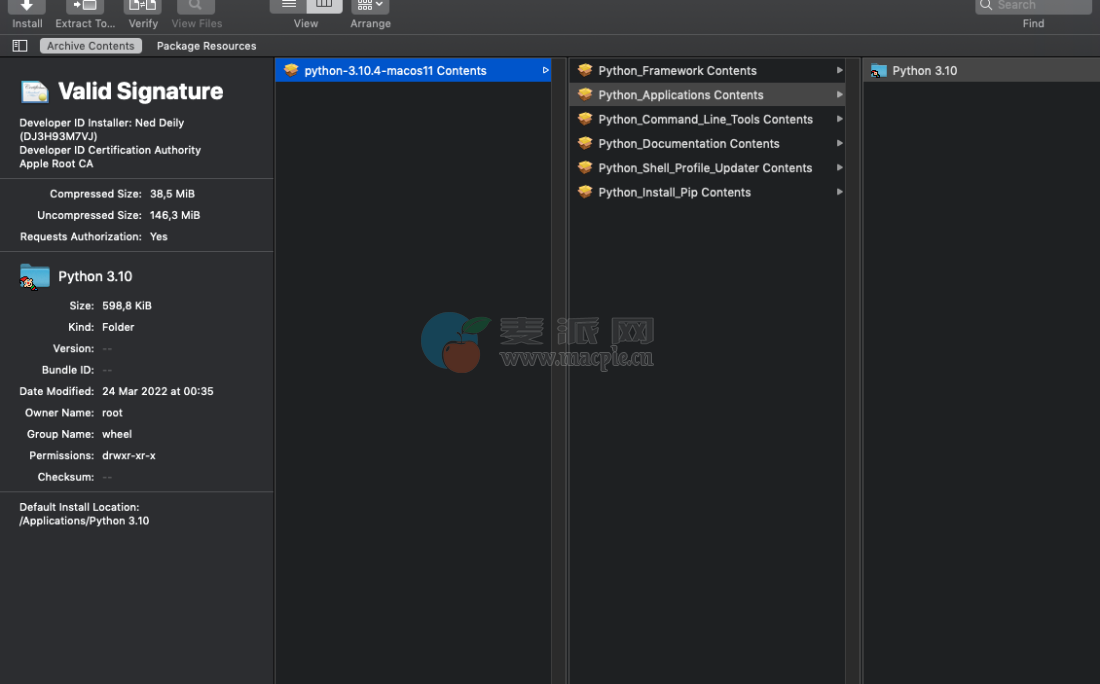Click the Owner Name value "root"
Viewport: 1100px width, 684px height.
click(112, 413)
